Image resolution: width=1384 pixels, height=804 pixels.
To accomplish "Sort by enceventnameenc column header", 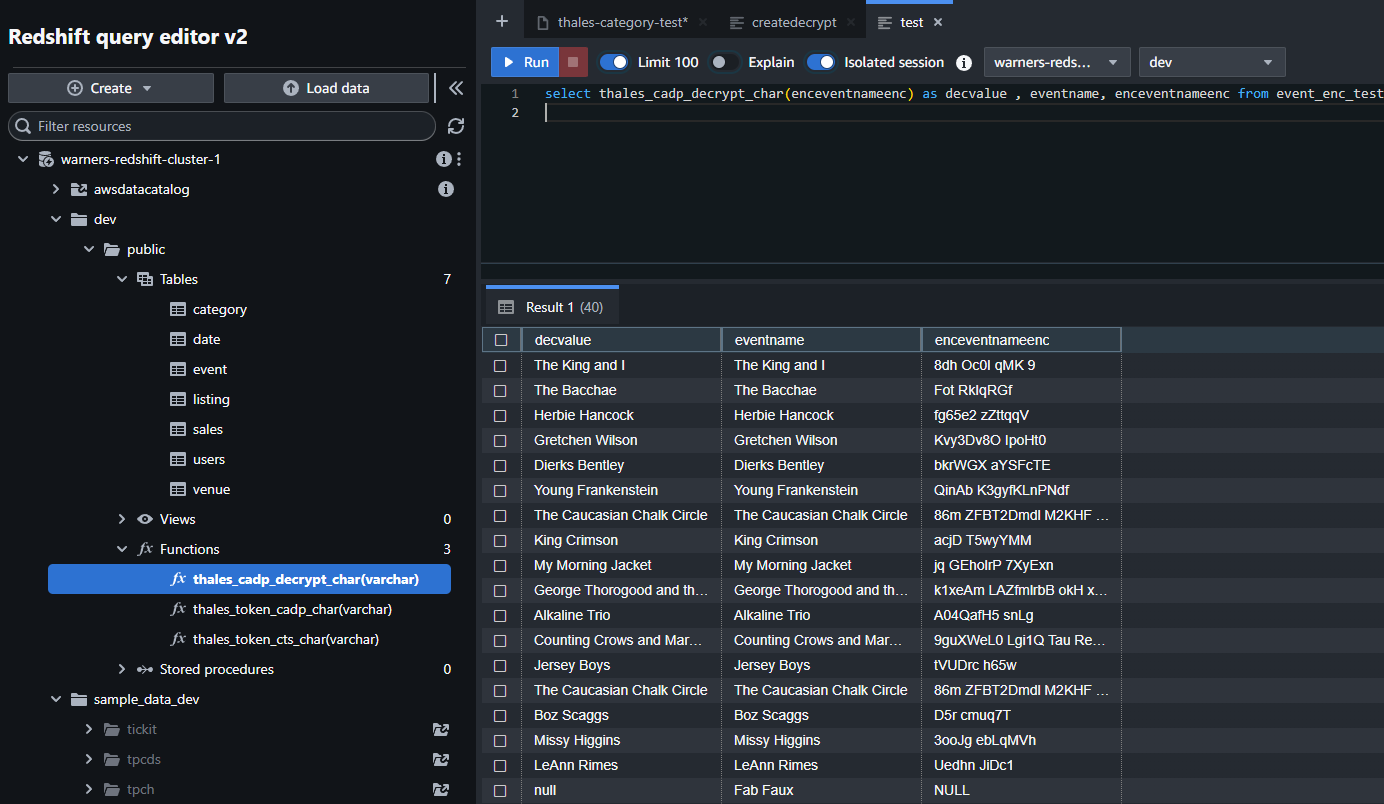I will click(x=1021, y=340).
